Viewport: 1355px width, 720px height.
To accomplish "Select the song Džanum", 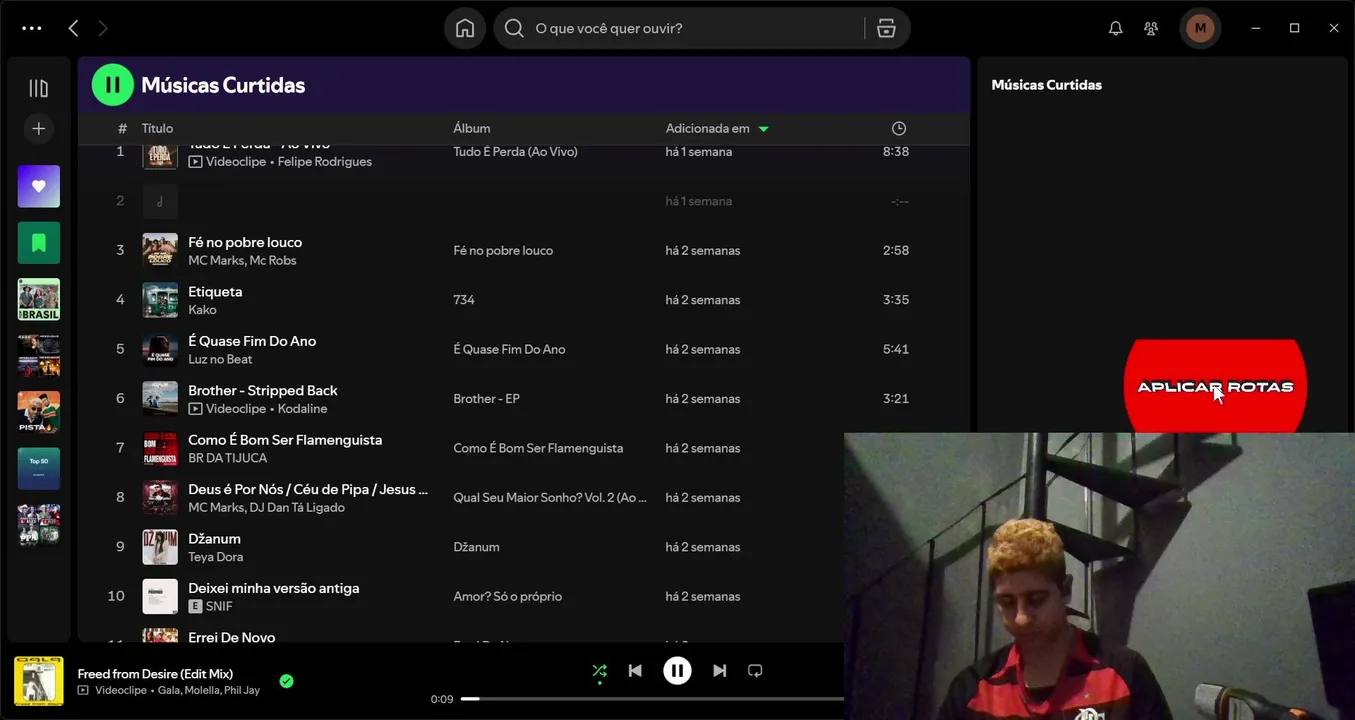I will coord(214,539).
